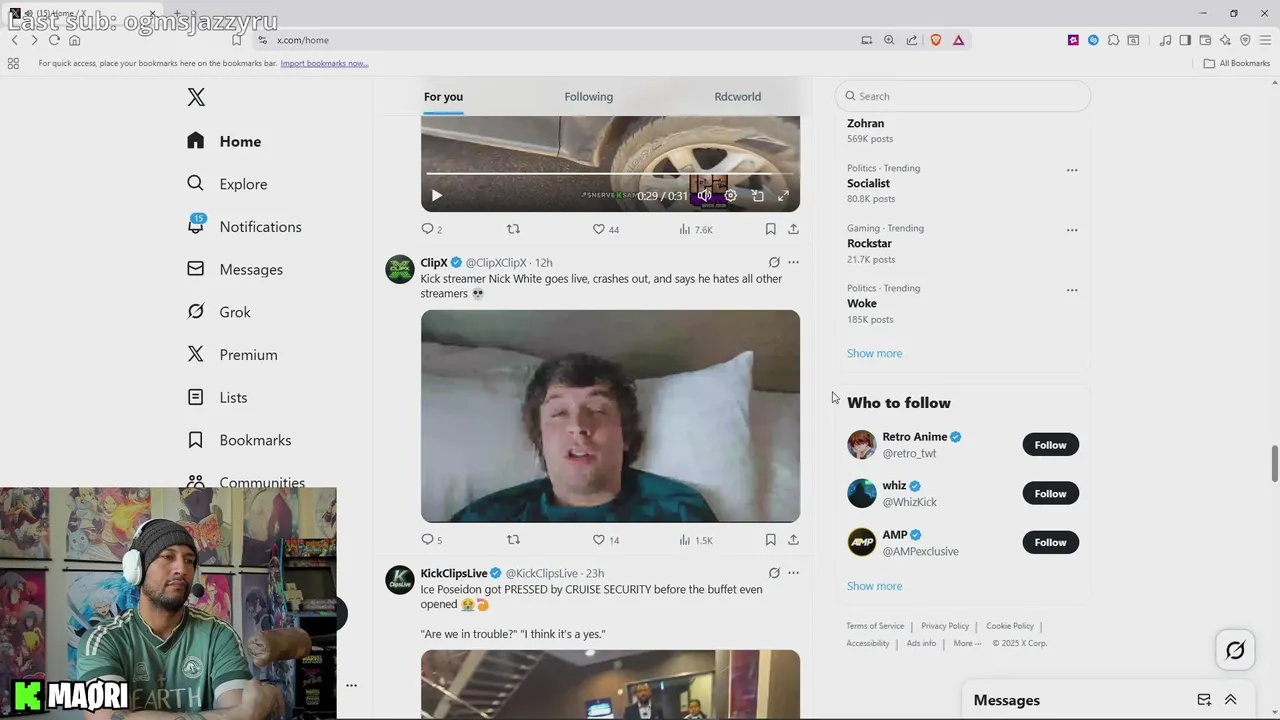Open Explore in the sidebar
The width and height of the screenshot is (1280, 720).
tap(227, 184)
